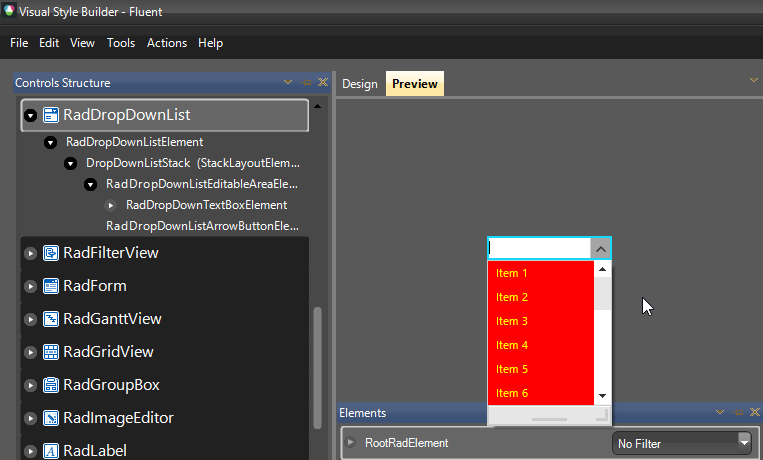Expand the RadGridView tree node
This screenshot has height=460, width=763.
click(30, 353)
